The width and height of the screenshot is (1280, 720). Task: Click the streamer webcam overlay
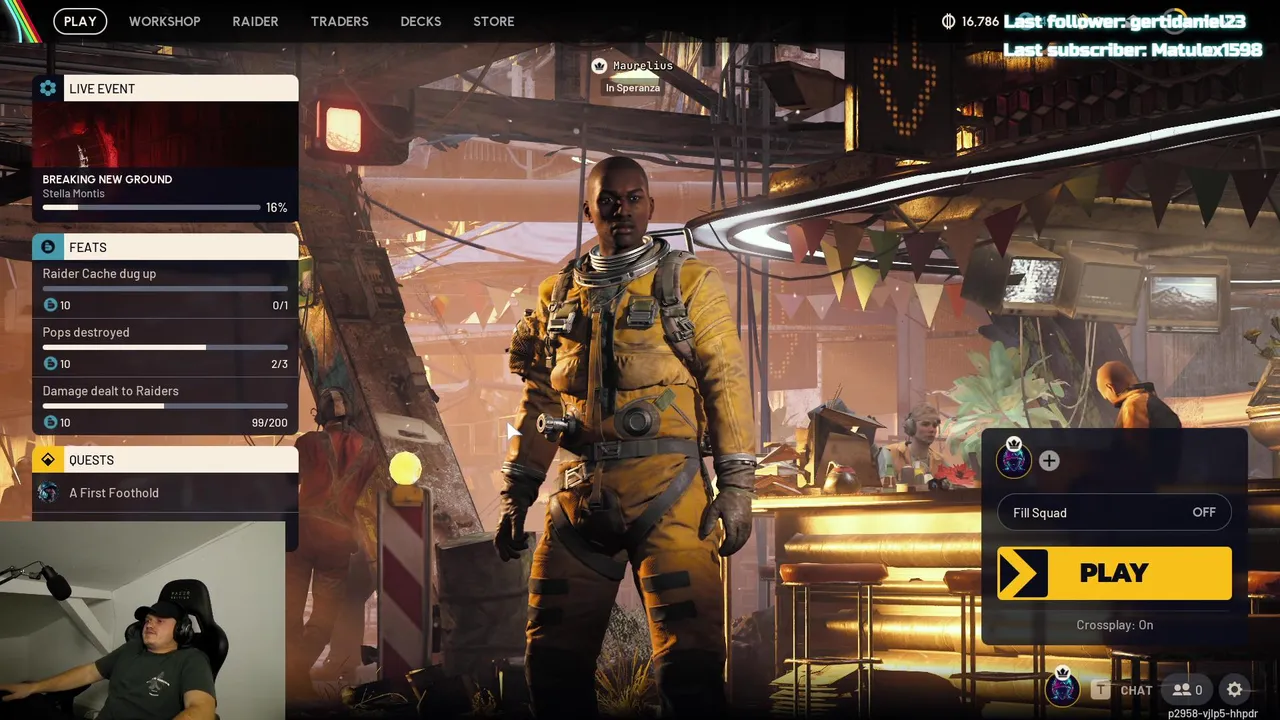[x=142, y=621]
